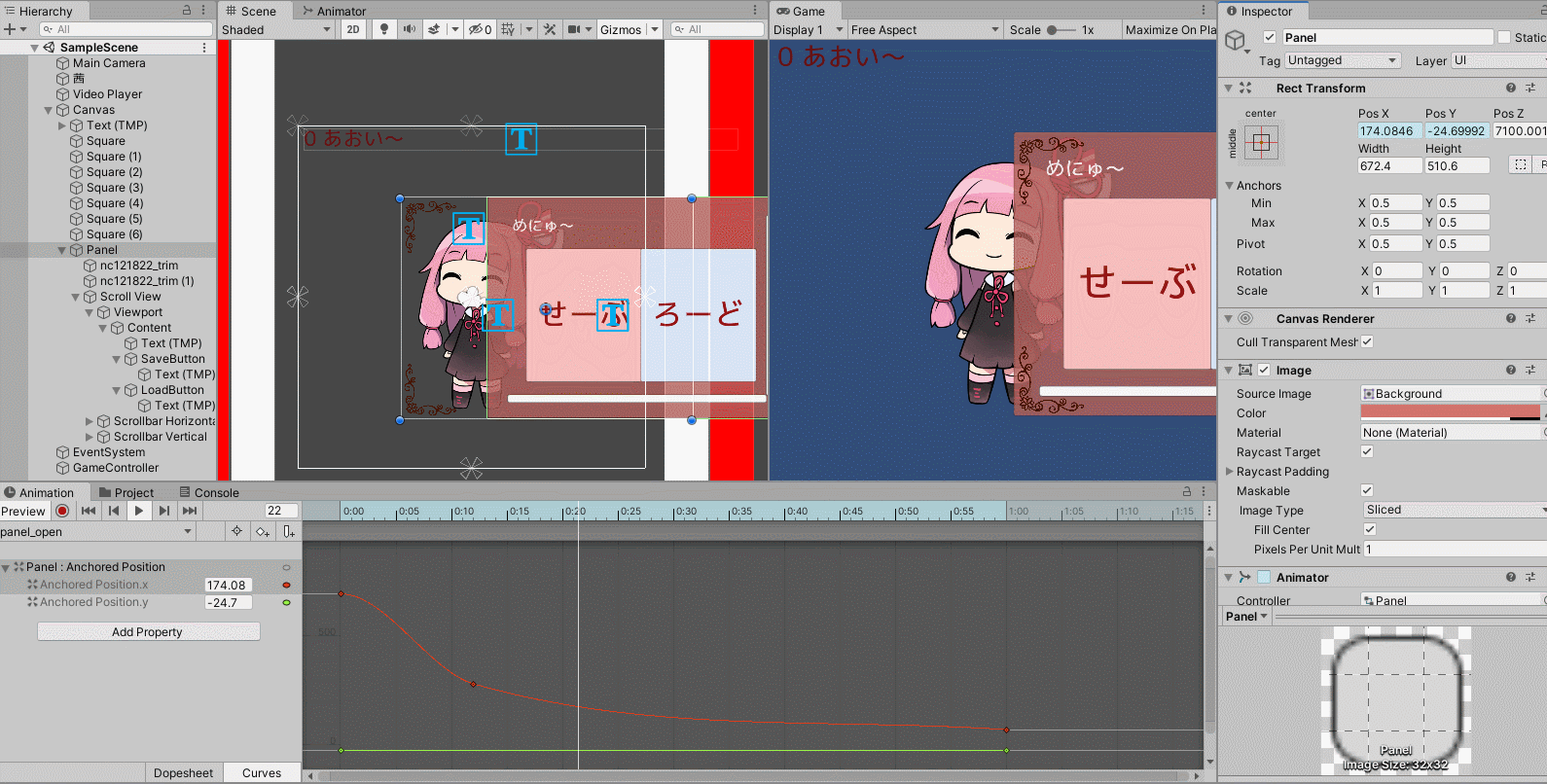Click the Add Property button
Screen dimensions: 1547x784
click(148, 631)
